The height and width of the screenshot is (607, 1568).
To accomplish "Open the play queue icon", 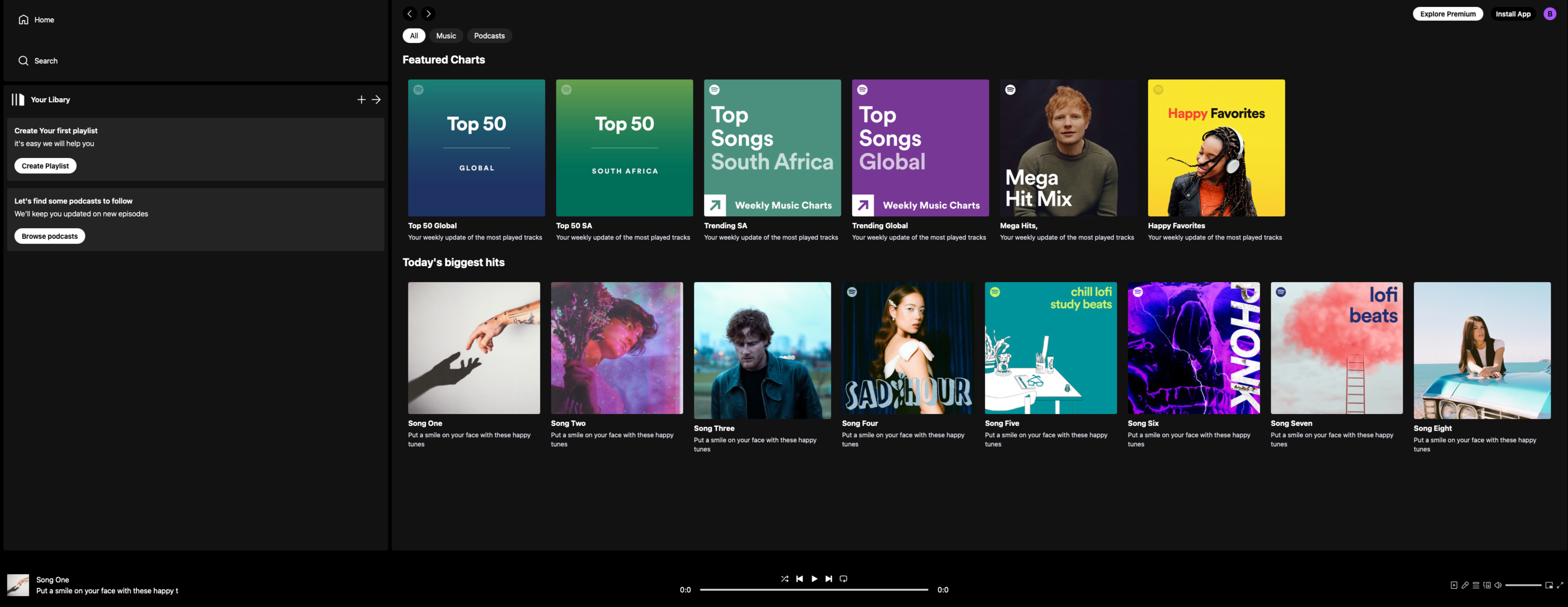I will tap(1475, 585).
